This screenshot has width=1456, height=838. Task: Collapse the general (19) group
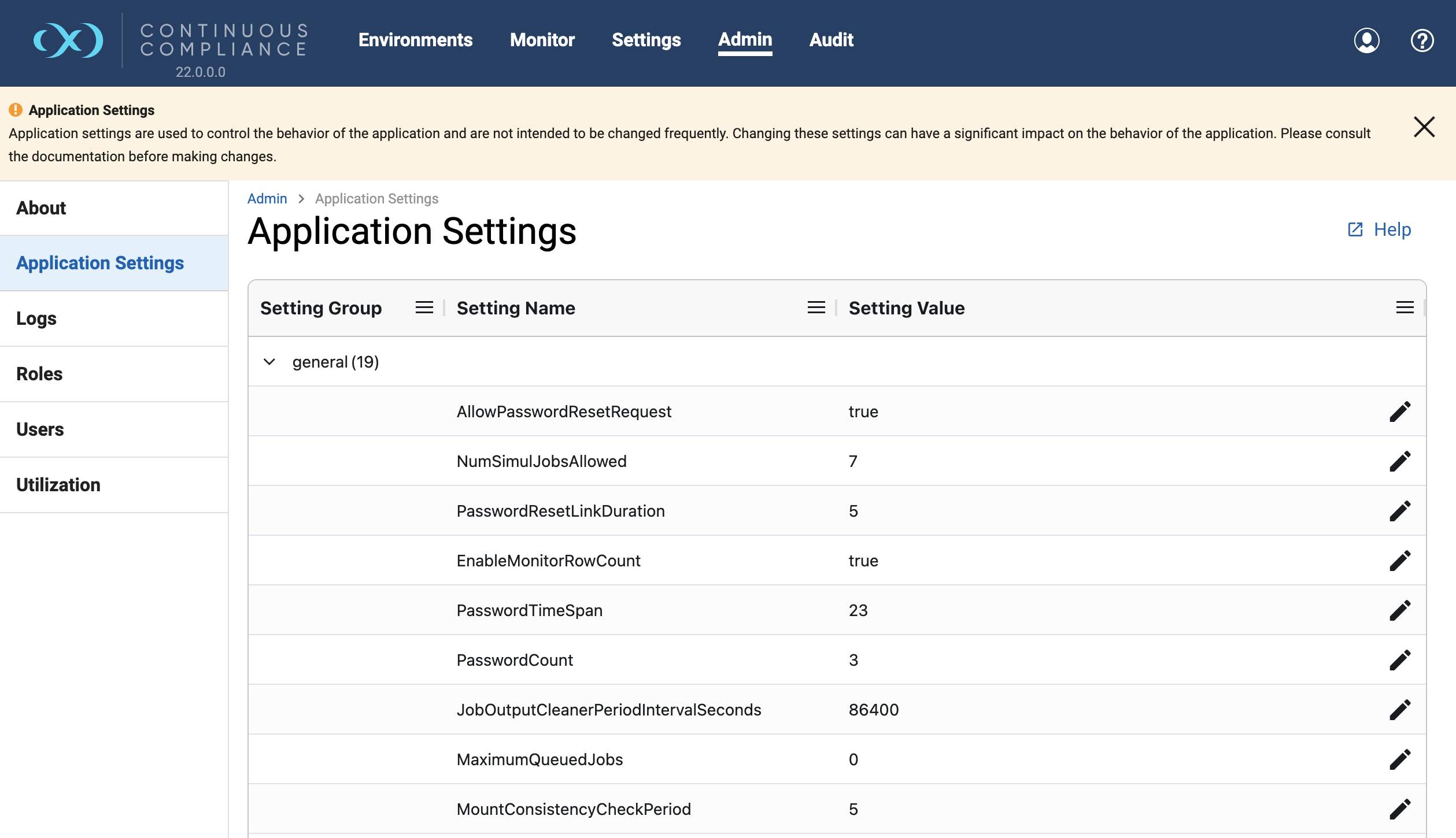tap(269, 362)
